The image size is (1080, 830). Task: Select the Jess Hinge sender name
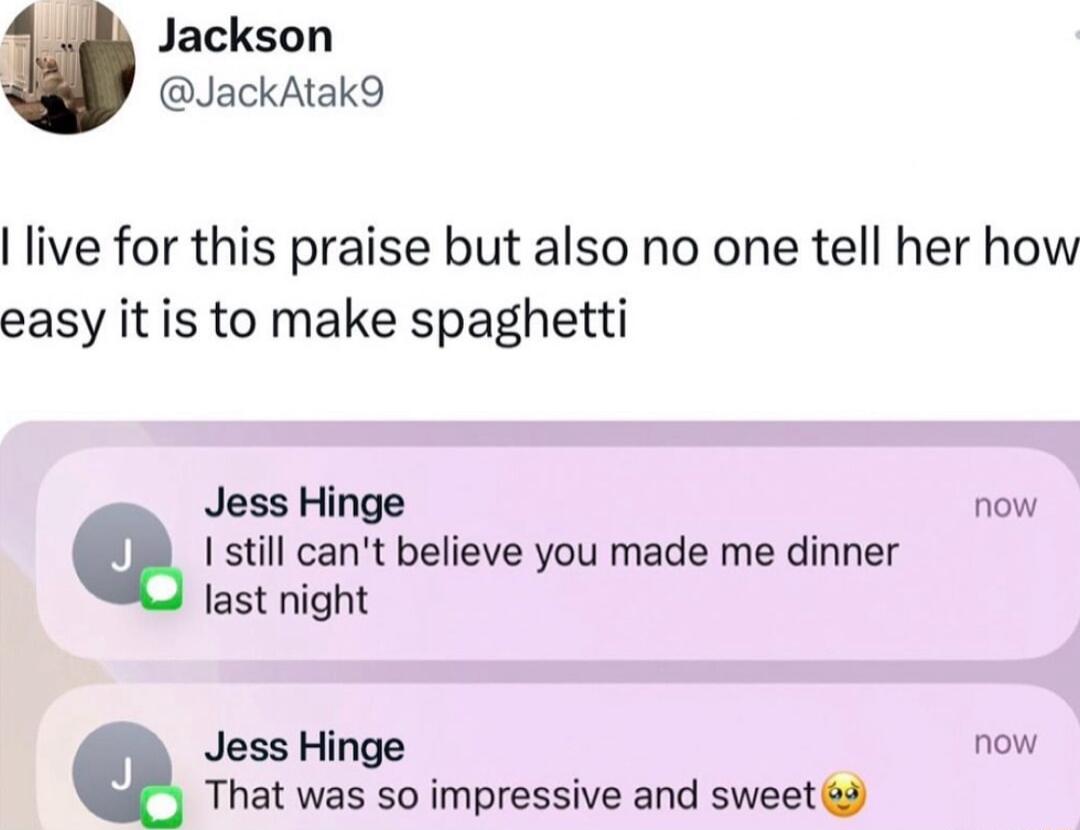[307, 503]
